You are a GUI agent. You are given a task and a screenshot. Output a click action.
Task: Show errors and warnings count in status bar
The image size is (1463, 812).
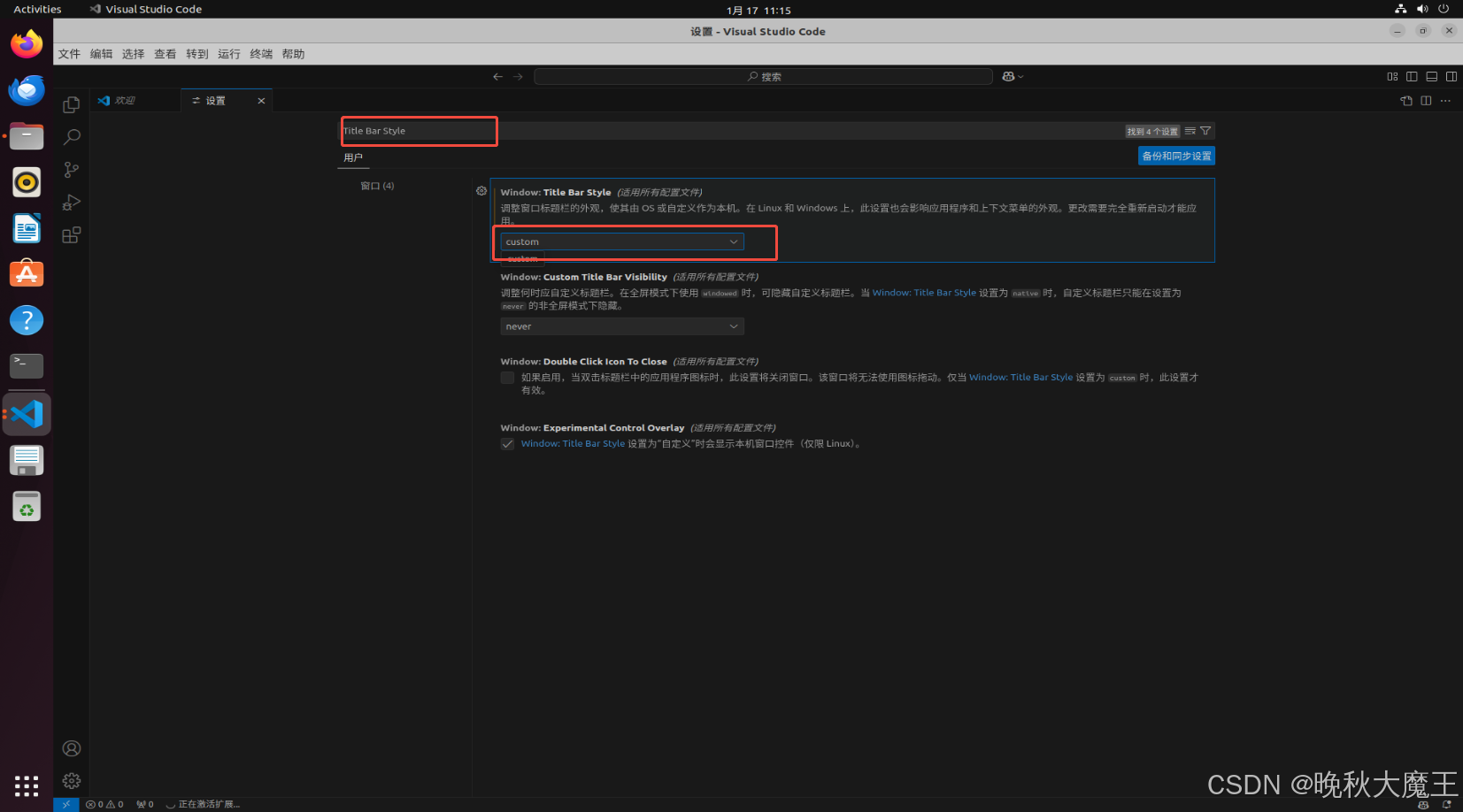coord(104,805)
